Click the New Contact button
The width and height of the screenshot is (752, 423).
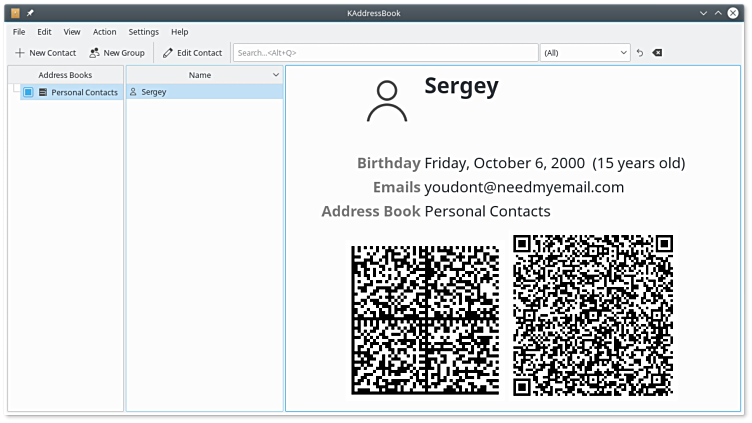pos(45,53)
